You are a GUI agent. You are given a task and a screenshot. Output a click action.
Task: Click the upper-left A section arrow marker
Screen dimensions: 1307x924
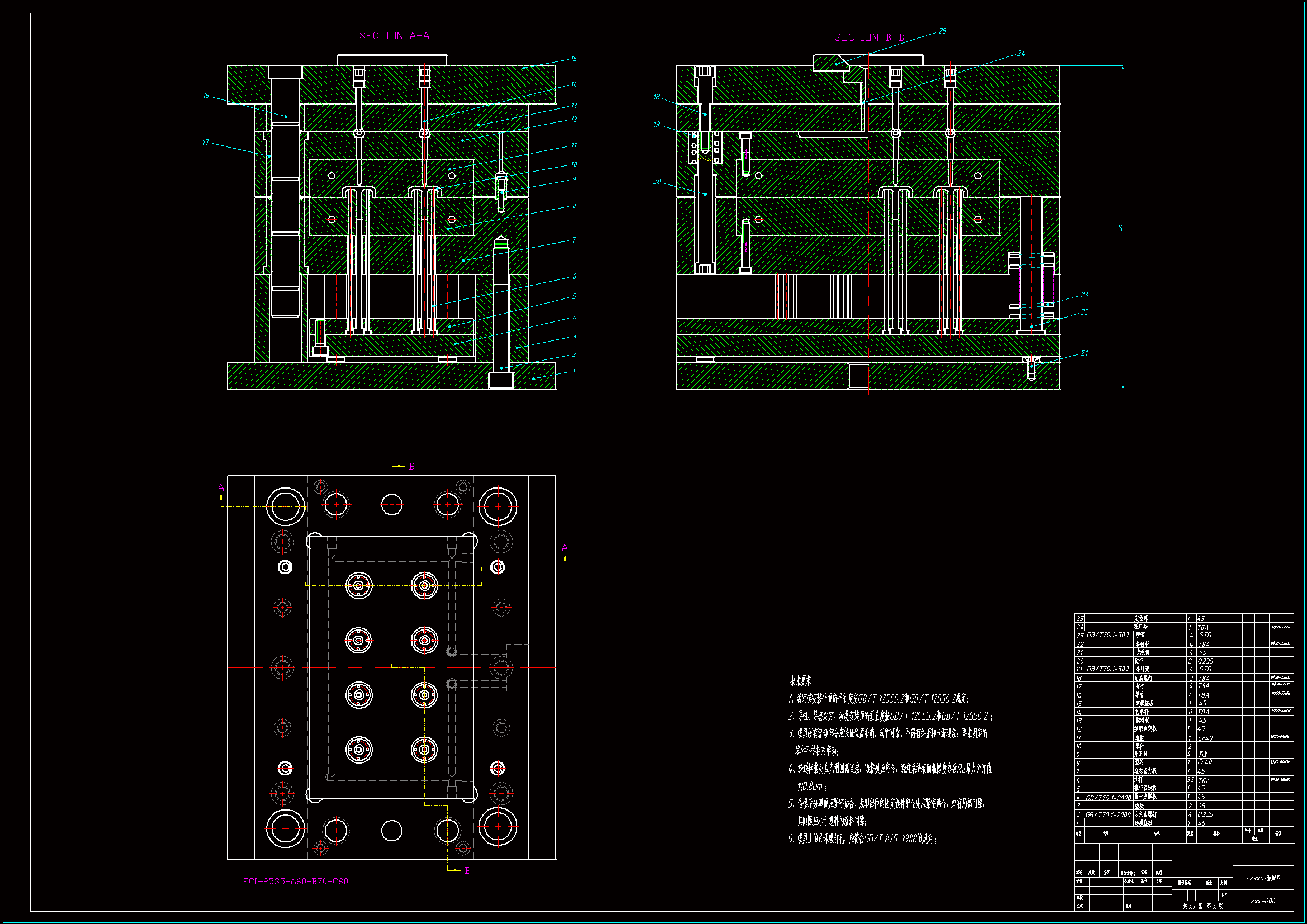pos(221,488)
